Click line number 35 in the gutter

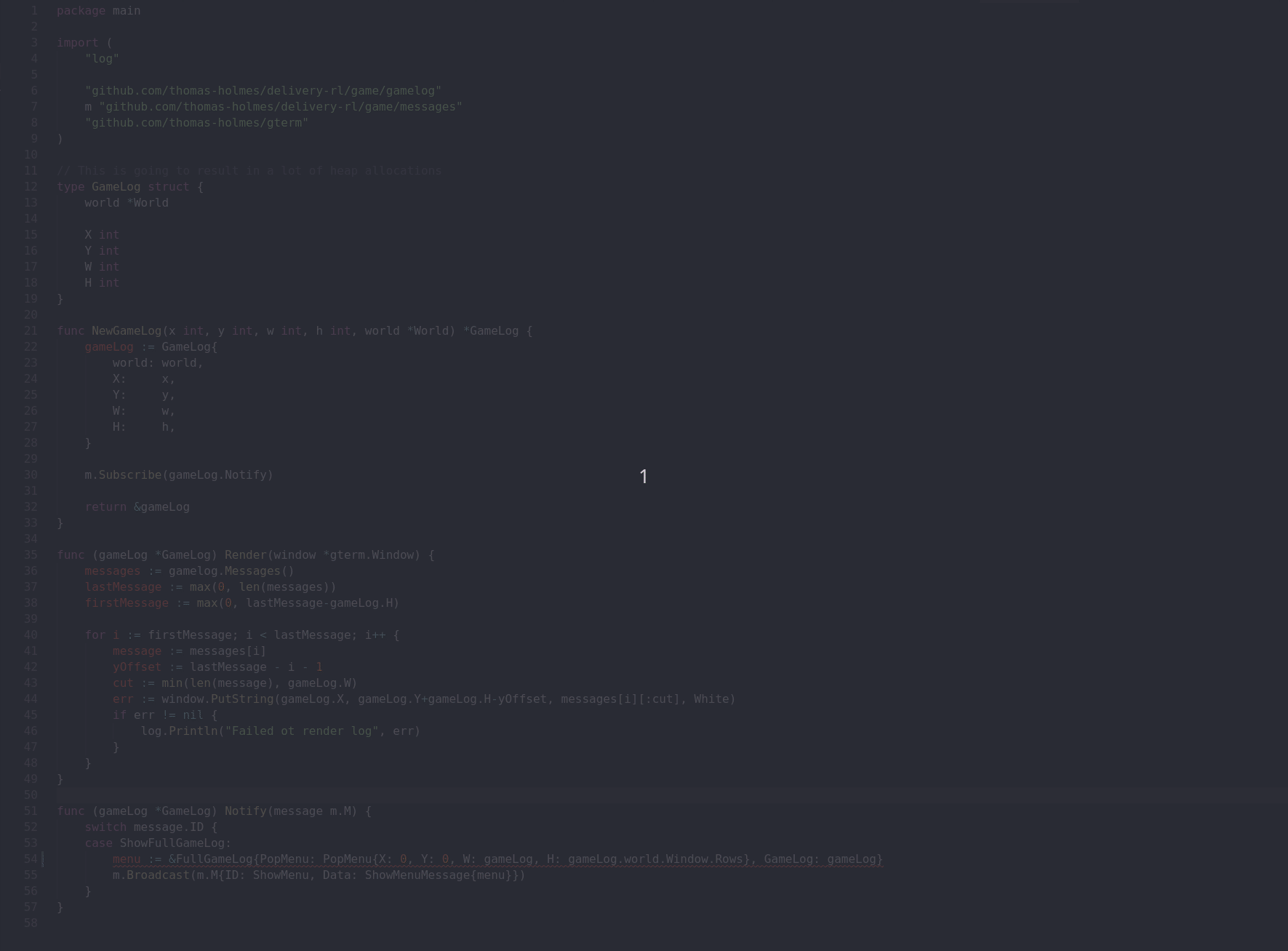point(31,555)
